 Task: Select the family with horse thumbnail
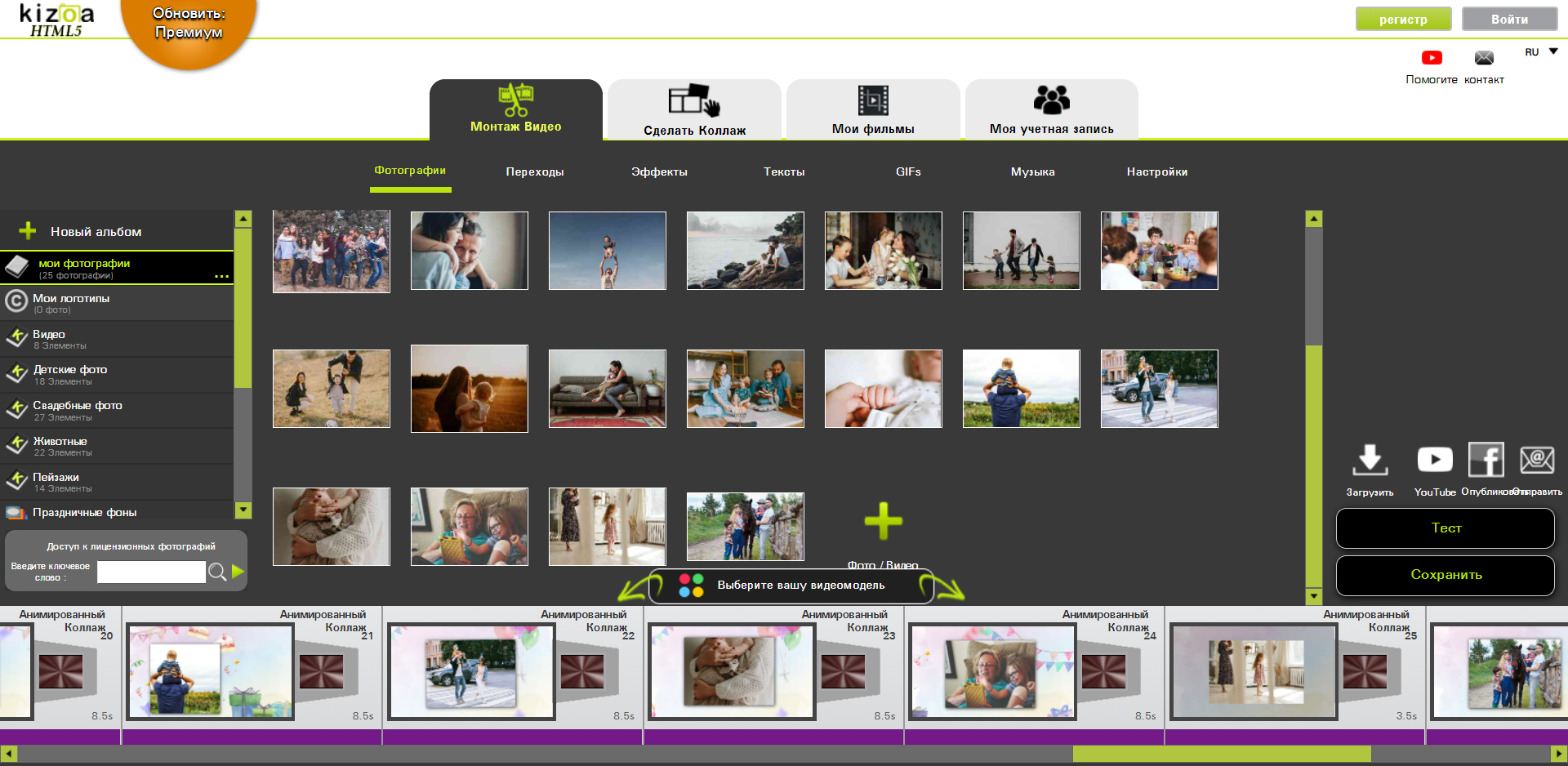tap(745, 527)
